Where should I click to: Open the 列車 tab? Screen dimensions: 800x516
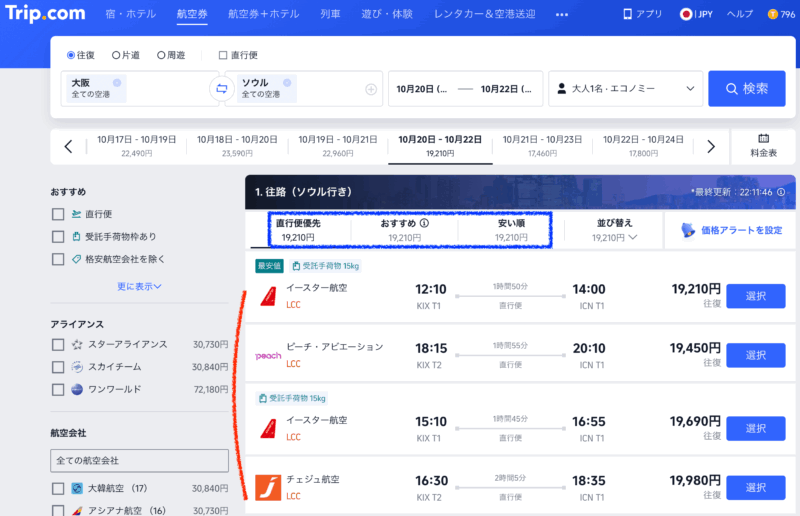[x=330, y=14]
